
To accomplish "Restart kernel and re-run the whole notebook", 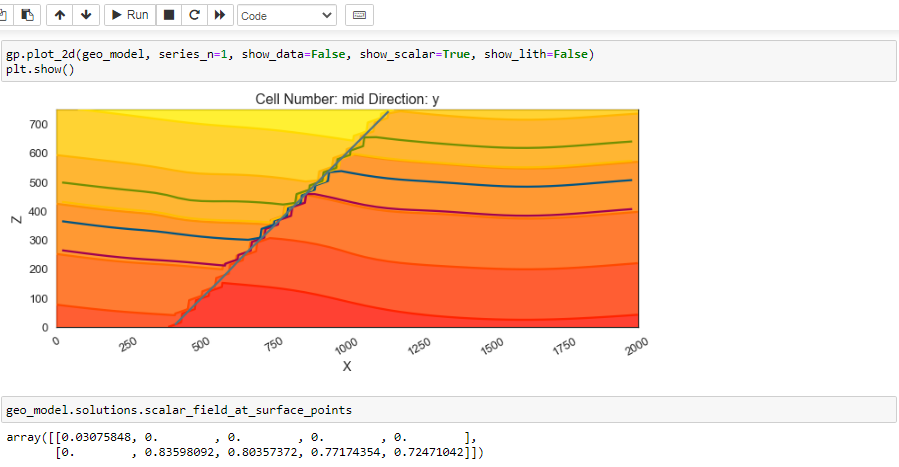I will (220, 15).
